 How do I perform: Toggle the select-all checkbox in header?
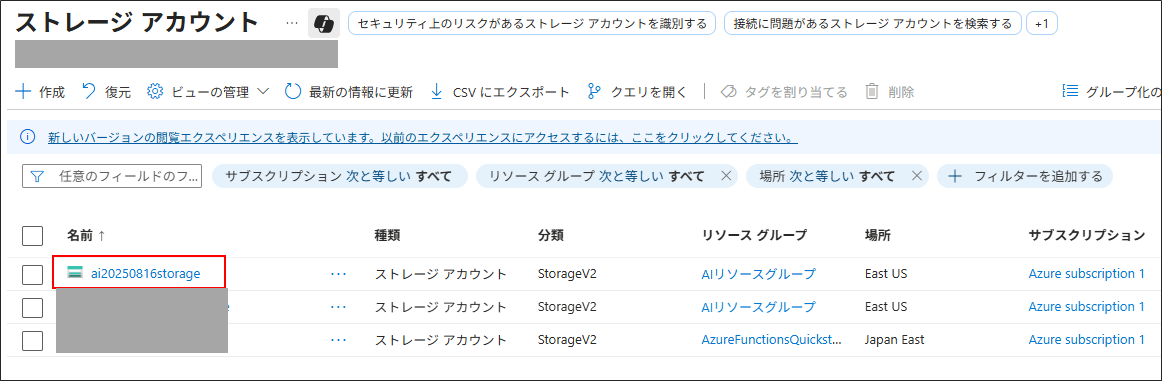(33, 236)
